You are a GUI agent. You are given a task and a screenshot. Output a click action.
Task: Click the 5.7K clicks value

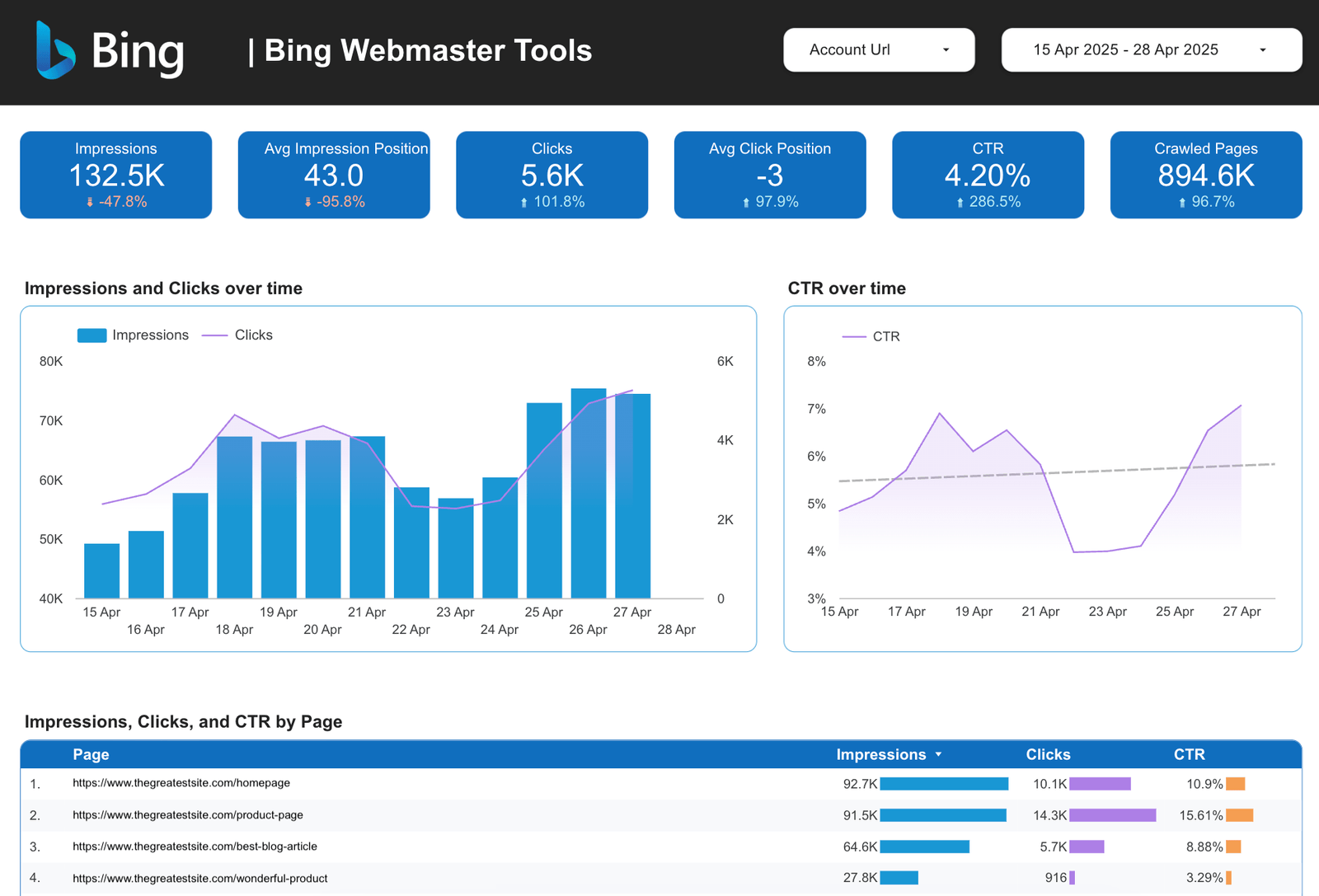(1054, 847)
